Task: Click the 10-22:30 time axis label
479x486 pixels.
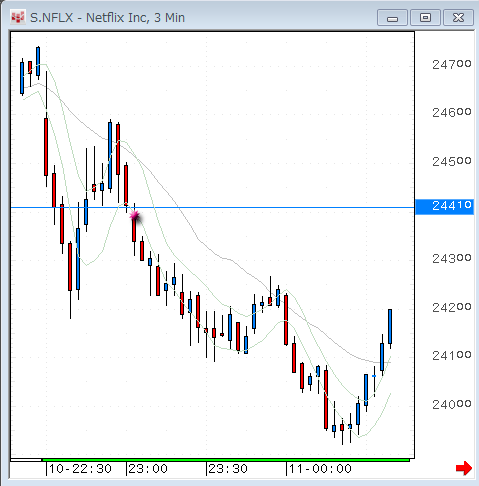Action: tap(80, 469)
